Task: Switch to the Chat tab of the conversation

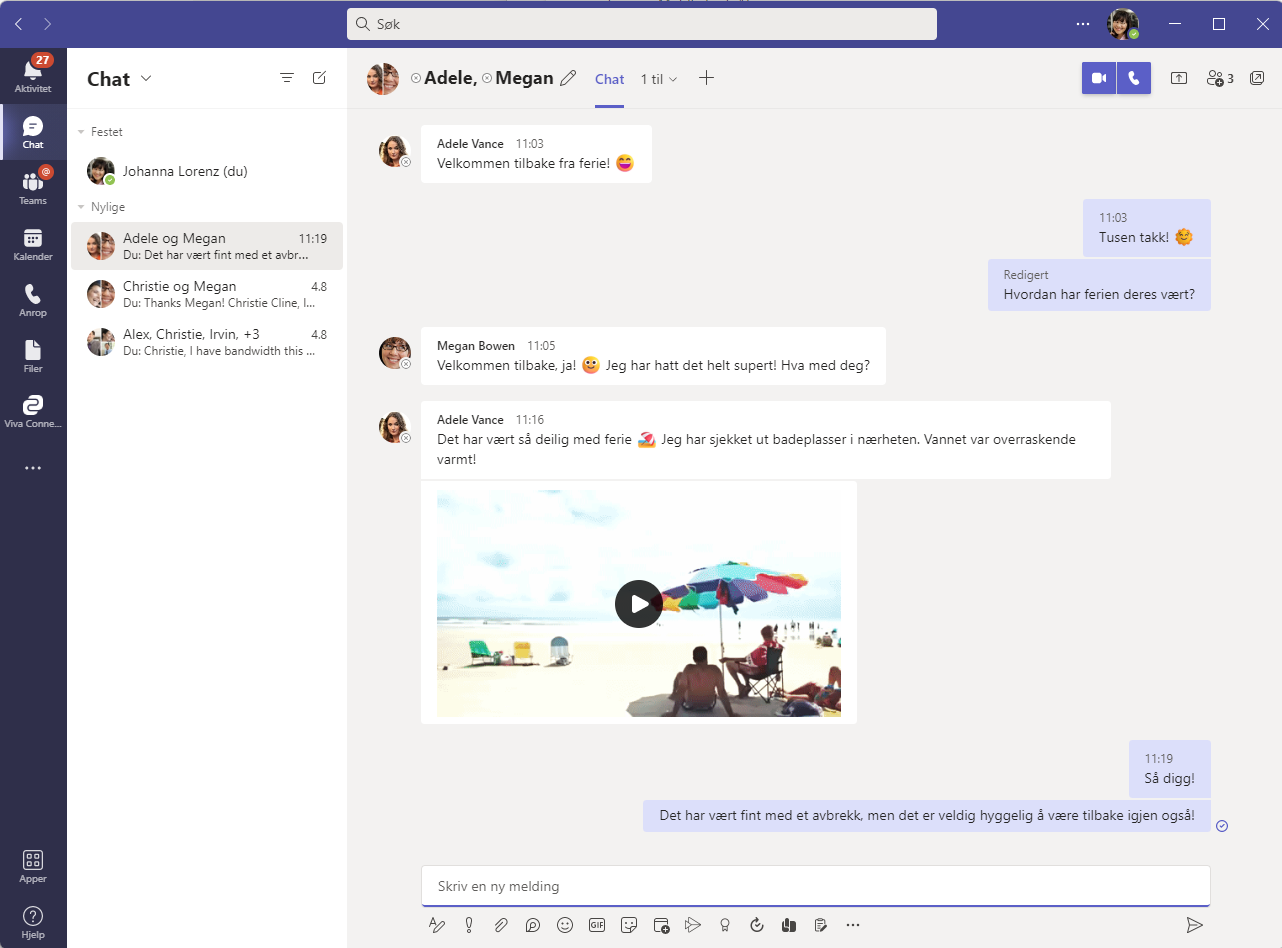Action: (x=609, y=78)
